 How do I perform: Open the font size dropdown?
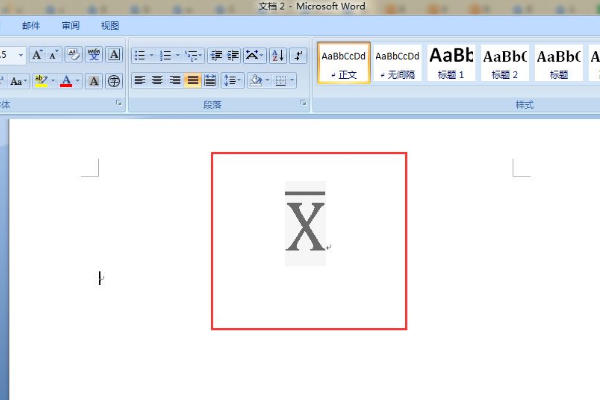point(21,56)
